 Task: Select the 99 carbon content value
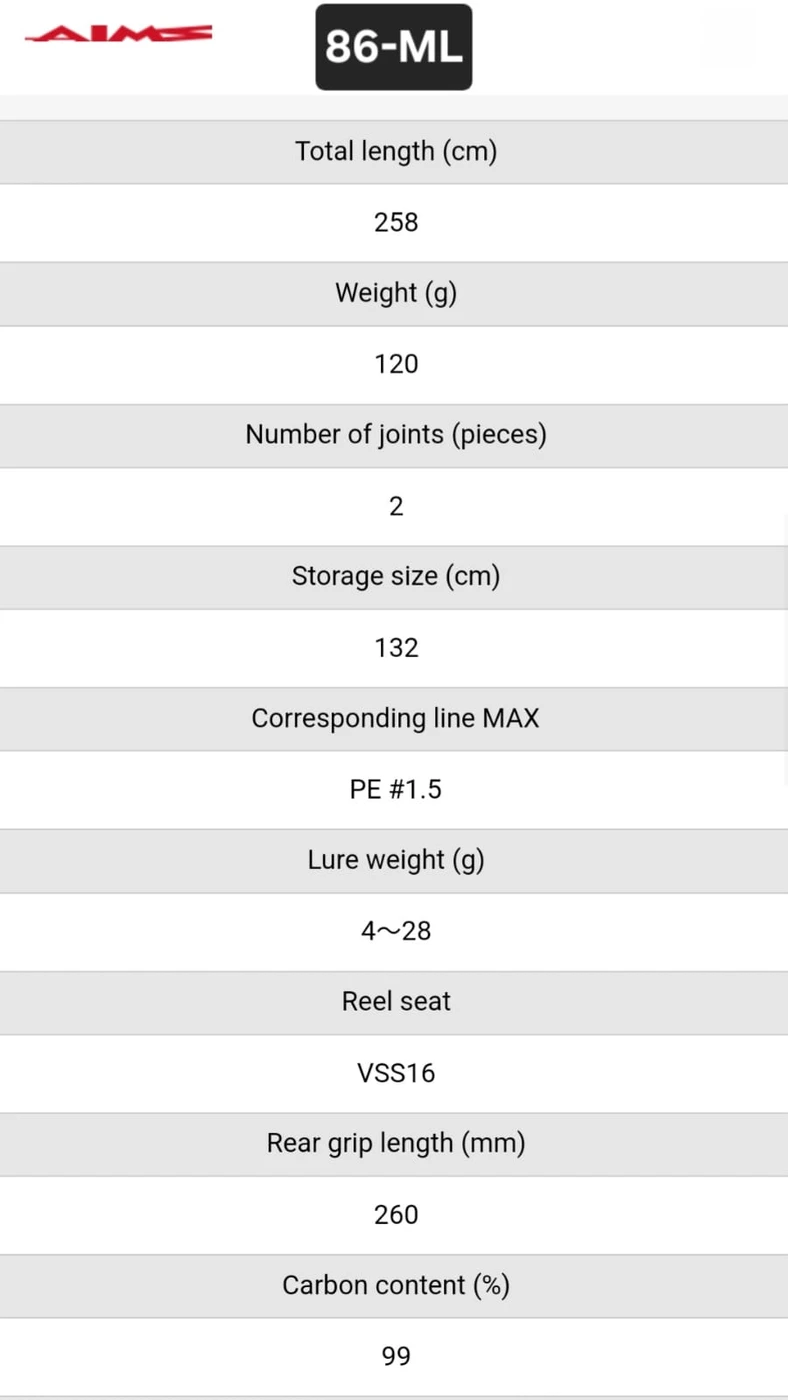click(396, 1356)
